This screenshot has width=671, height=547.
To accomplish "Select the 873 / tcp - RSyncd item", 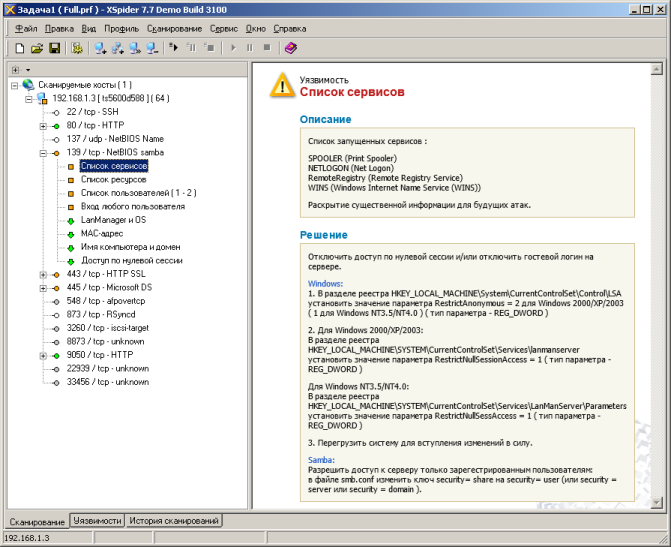I will [101, 315].
